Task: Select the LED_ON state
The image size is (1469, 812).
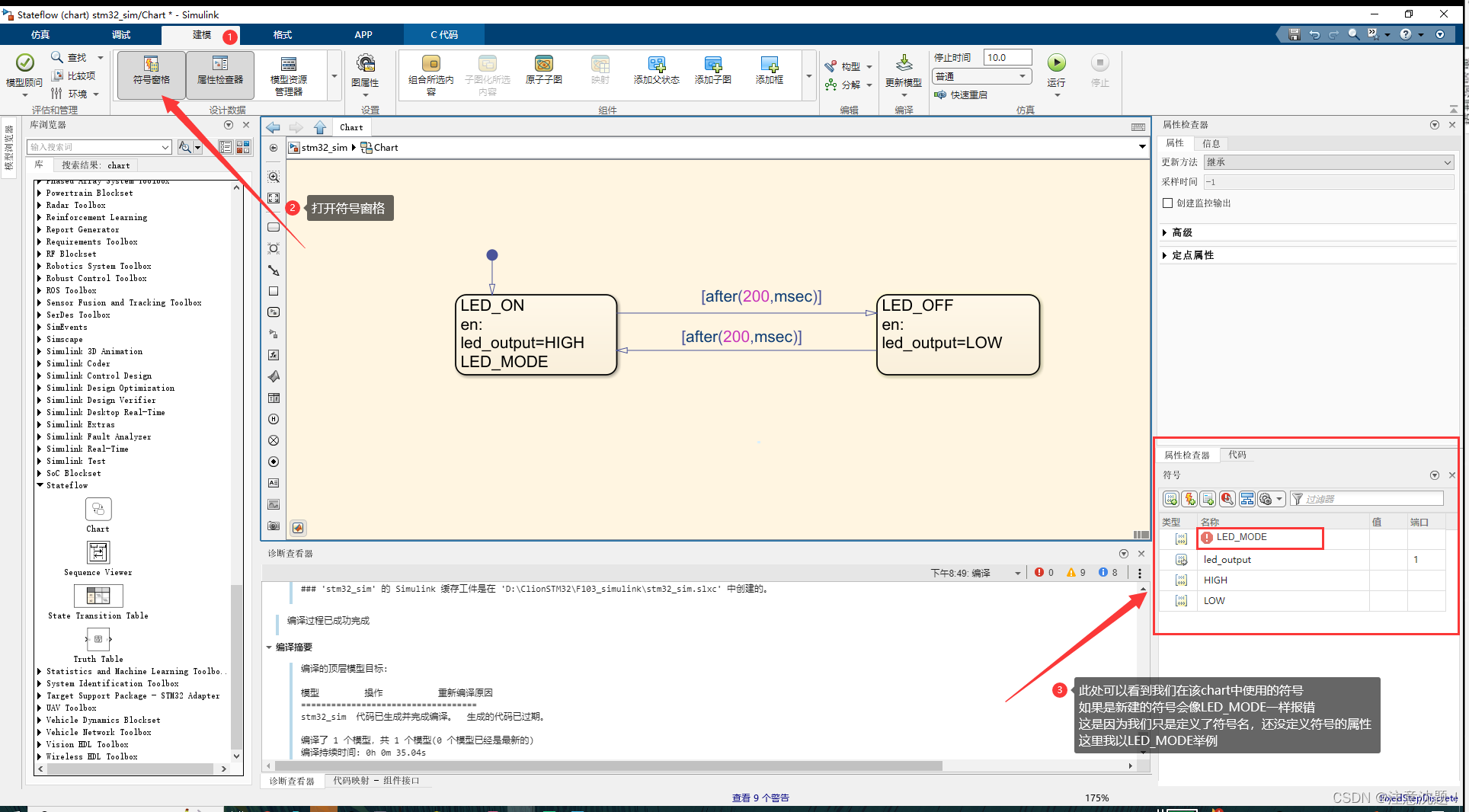Action: tap(536, 334)
